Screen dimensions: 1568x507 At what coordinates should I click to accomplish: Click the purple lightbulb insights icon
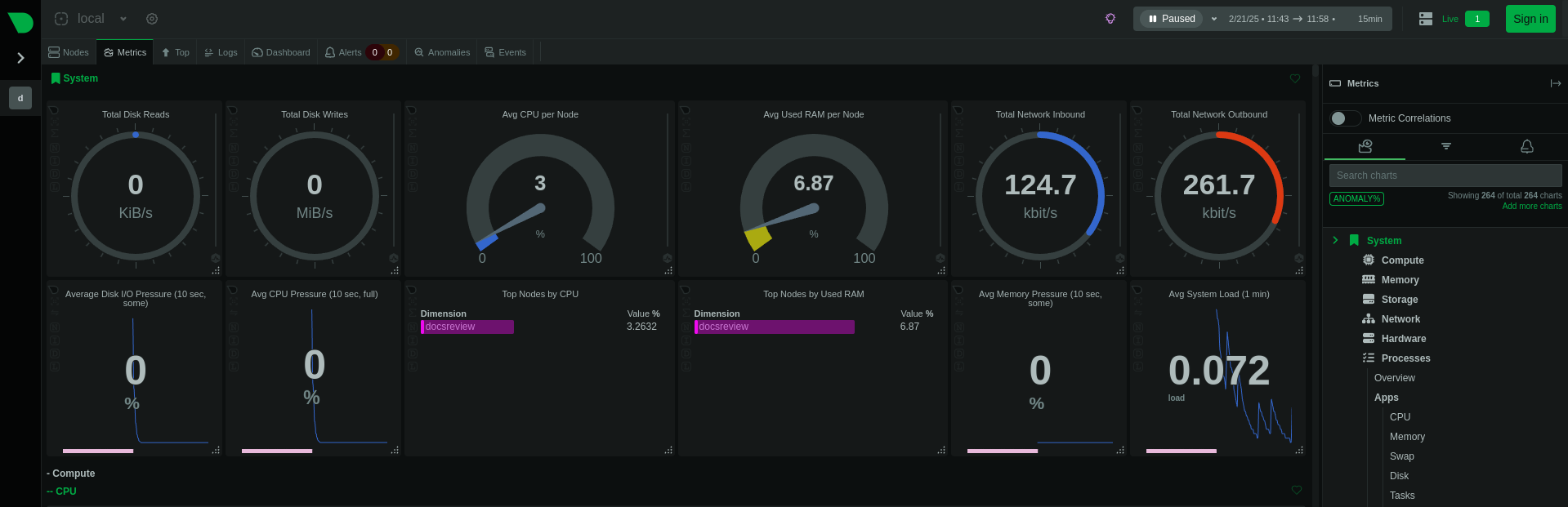point(1110,19)
